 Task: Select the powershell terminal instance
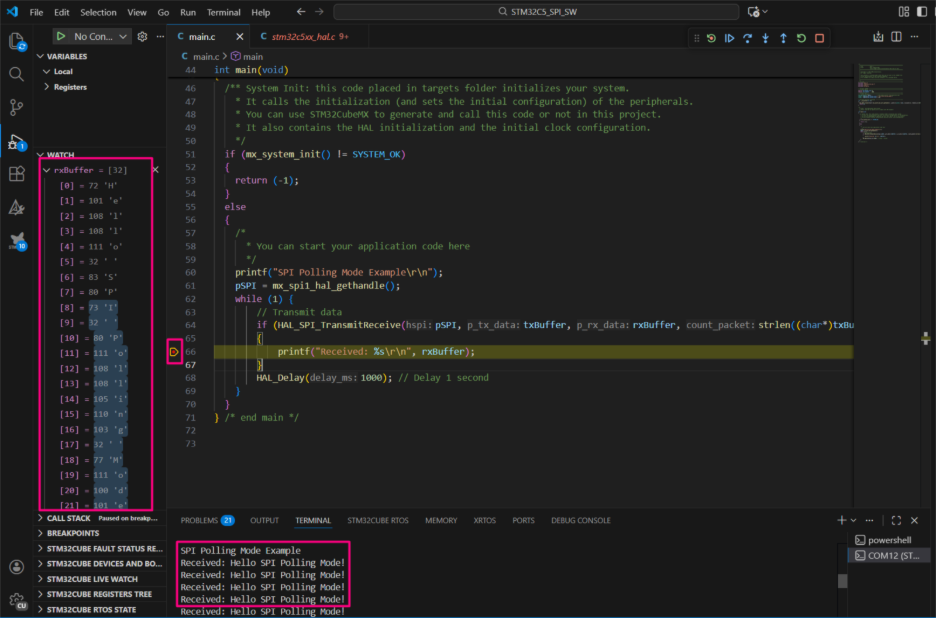889,540
